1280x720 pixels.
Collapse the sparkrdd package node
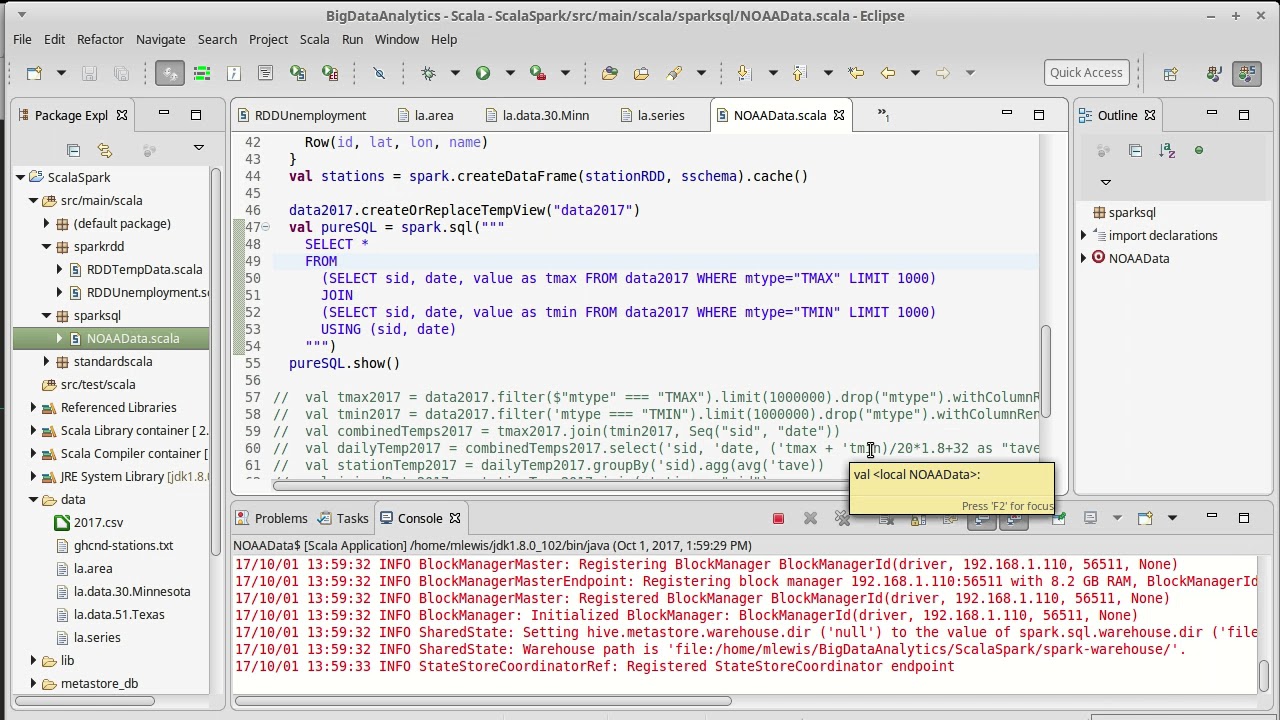pyautogui.click(x=46, y=246)
